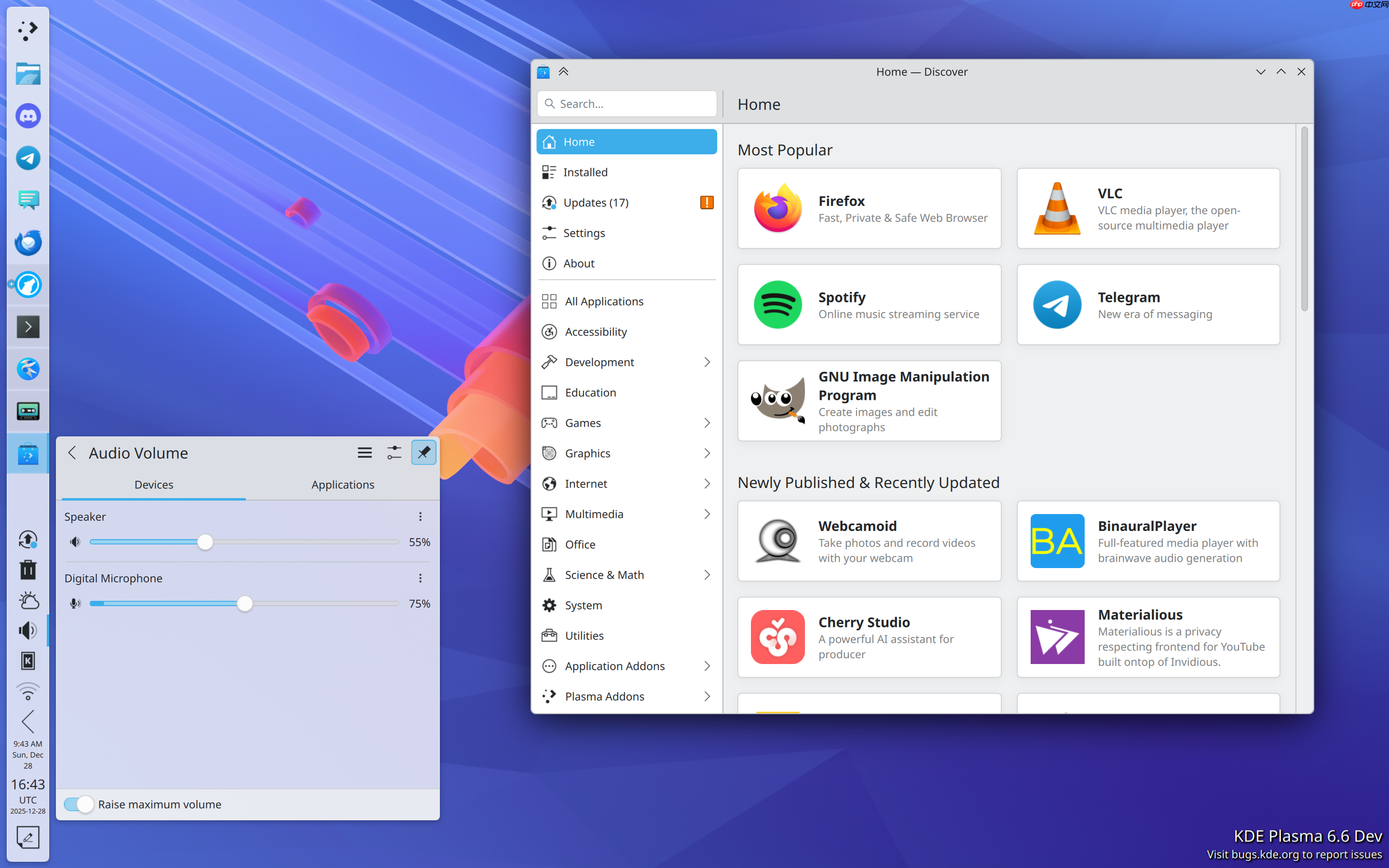The image size is (1389, 868).
Task: Switch to the Applications tab
Action: pos(342,485)
